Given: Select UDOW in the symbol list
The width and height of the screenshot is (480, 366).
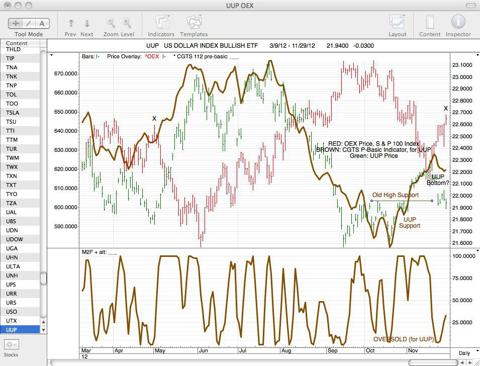Looking at the screenshot, I should pyautogui.click(x=20, y=239).
